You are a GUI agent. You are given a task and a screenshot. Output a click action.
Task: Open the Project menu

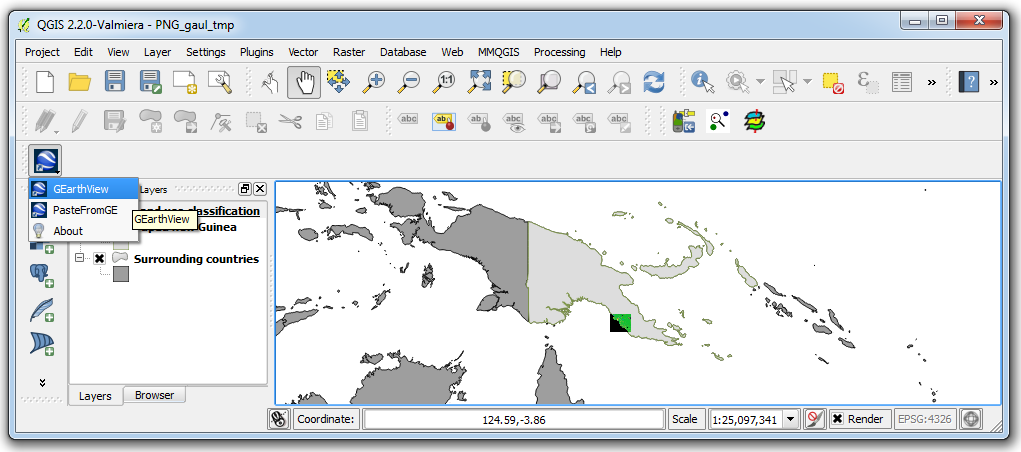pos(42,52)
